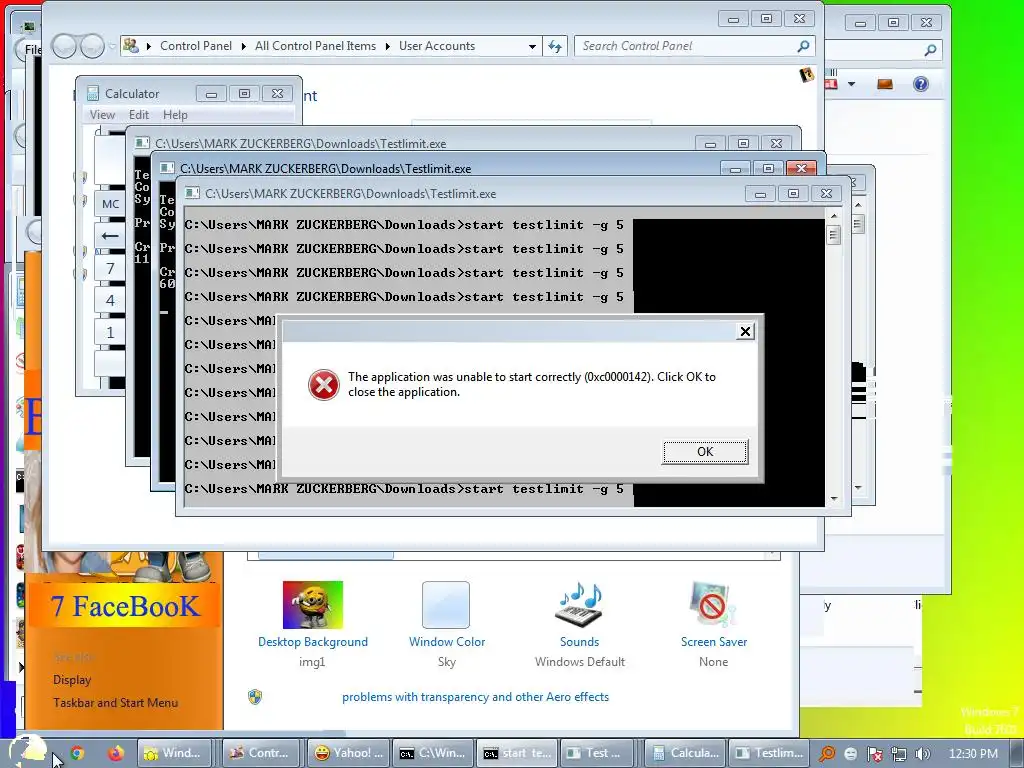This screenshot has width=1024, height=768.
Task: Expand arrow before All Control Panel Items
Action: (244, 46)
